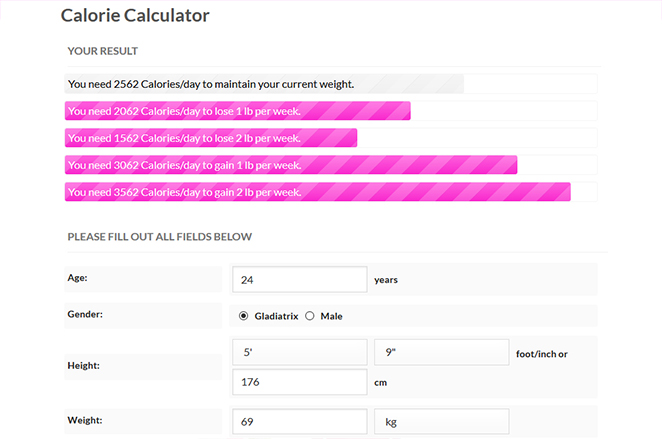
Task: Click the maintain current weight result bar
Action: 264,84
